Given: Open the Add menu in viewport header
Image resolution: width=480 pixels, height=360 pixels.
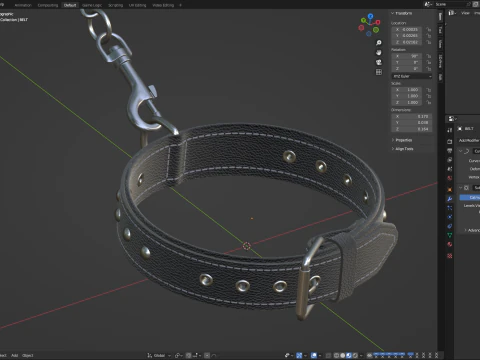Looking at the screenshot, I should tap(14, 355).
